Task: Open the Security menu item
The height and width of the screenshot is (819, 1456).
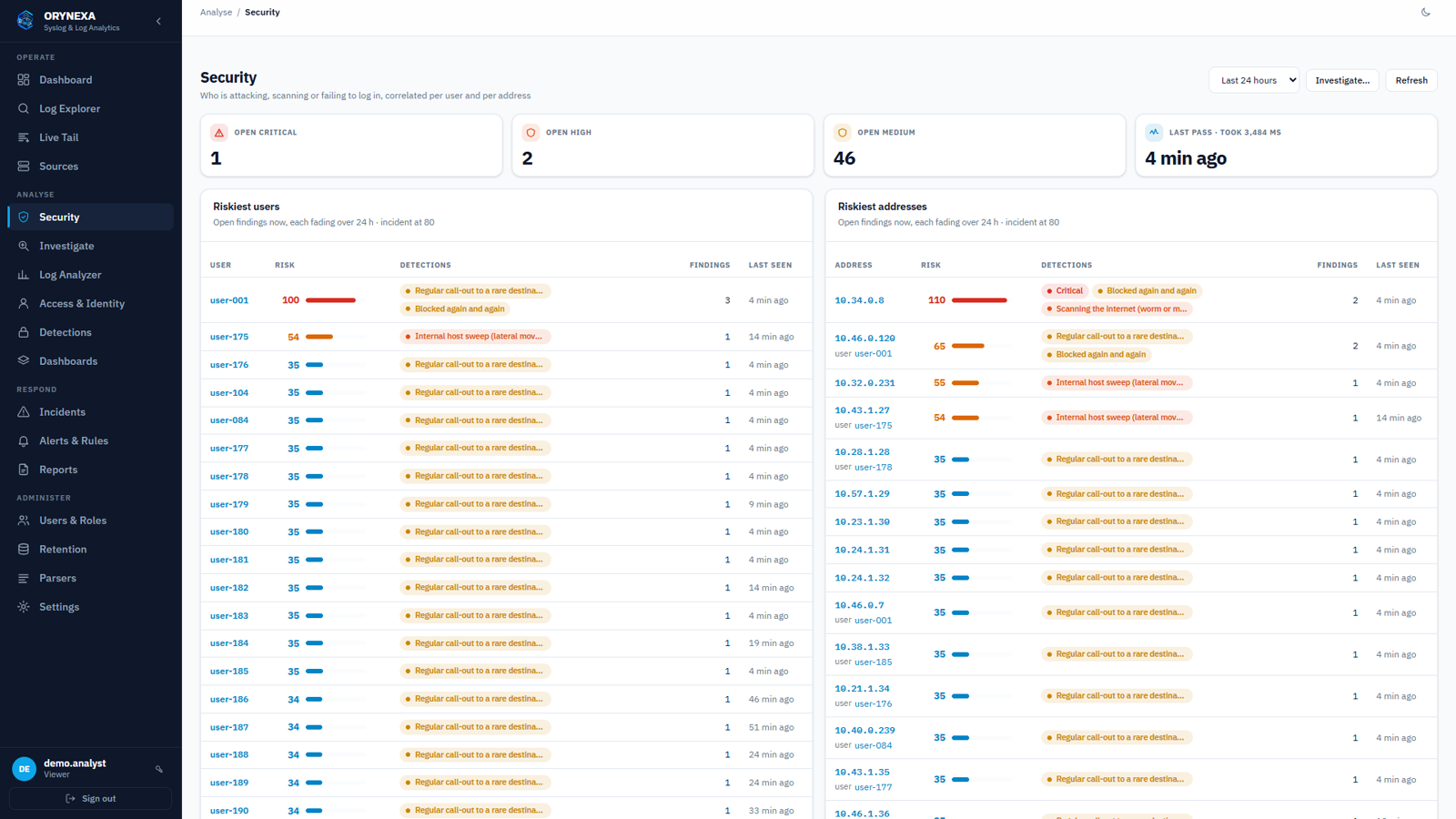Action: (x=90, y=217)
